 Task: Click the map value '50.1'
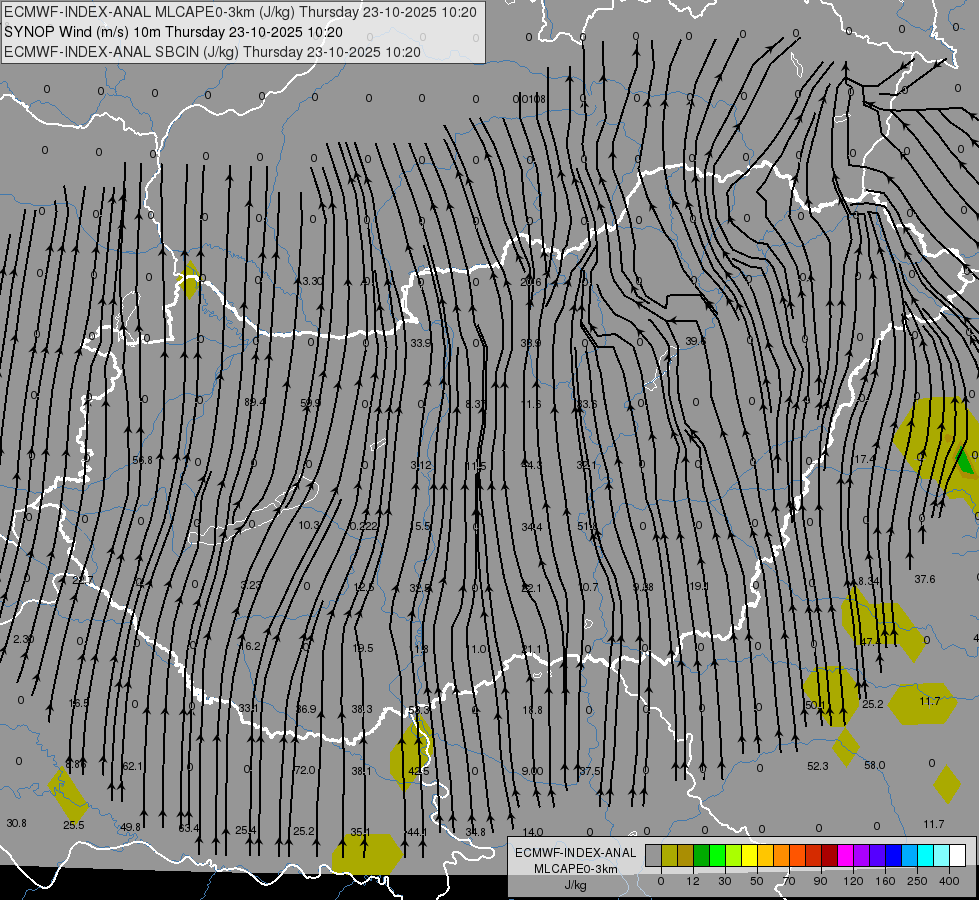coord(815,706)
